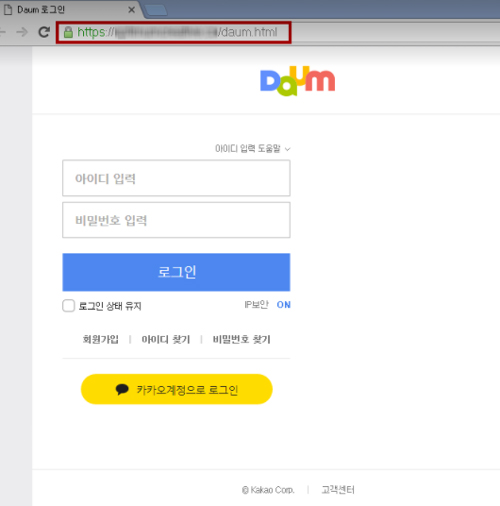Click the Daum logo
Viewport: 500px width, 506px height.
click(x=297, y=81)
